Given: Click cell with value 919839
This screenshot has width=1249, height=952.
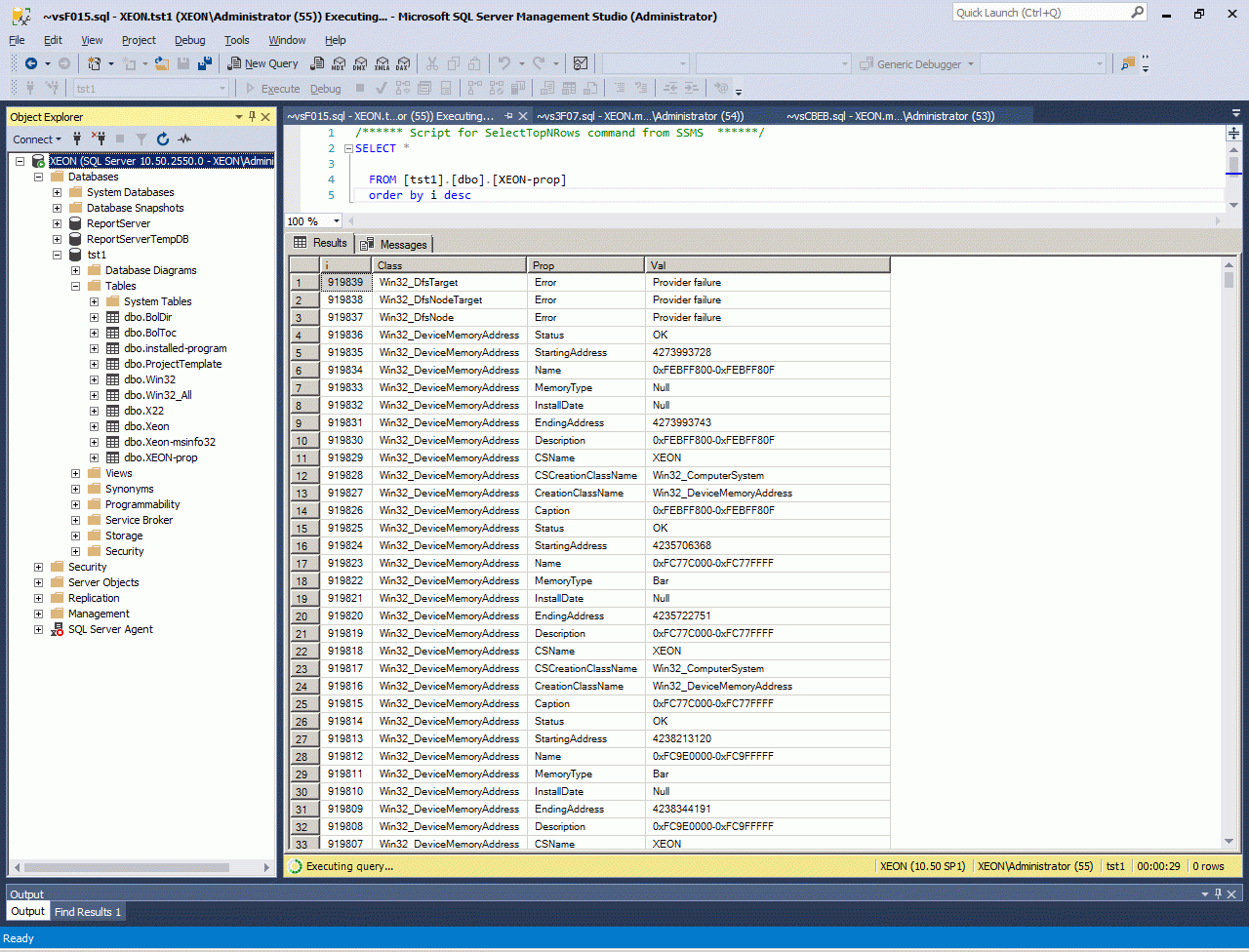Looking at the screenshot, I should coord(345,282).
